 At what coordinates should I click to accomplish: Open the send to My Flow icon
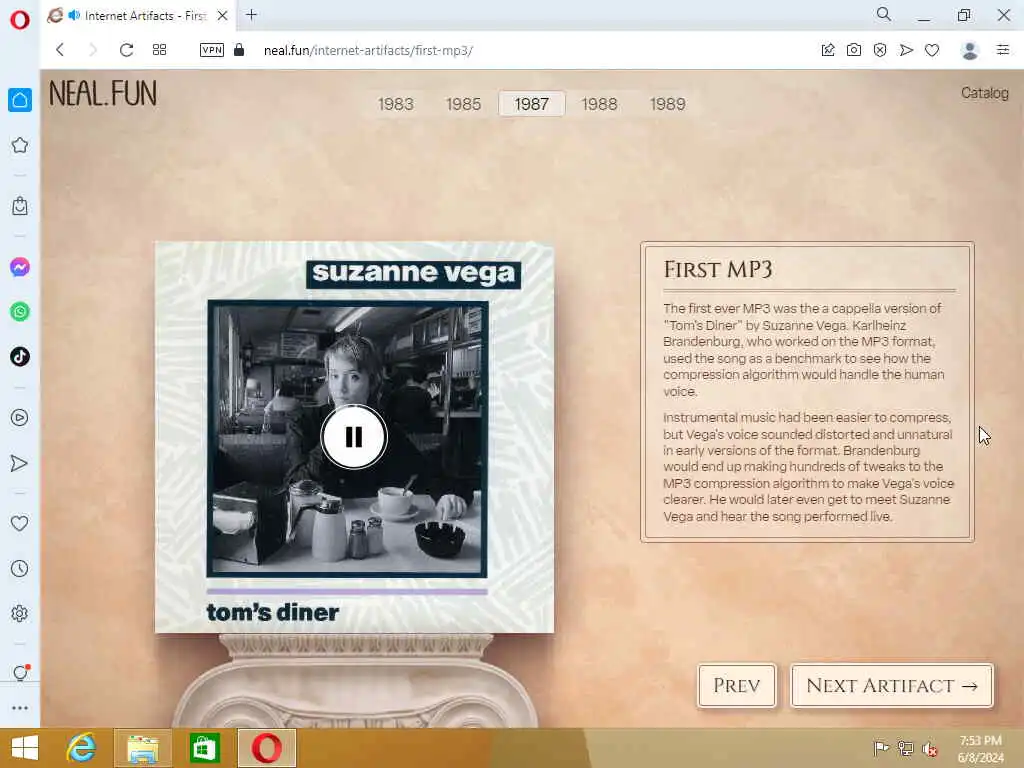[906, 50]
